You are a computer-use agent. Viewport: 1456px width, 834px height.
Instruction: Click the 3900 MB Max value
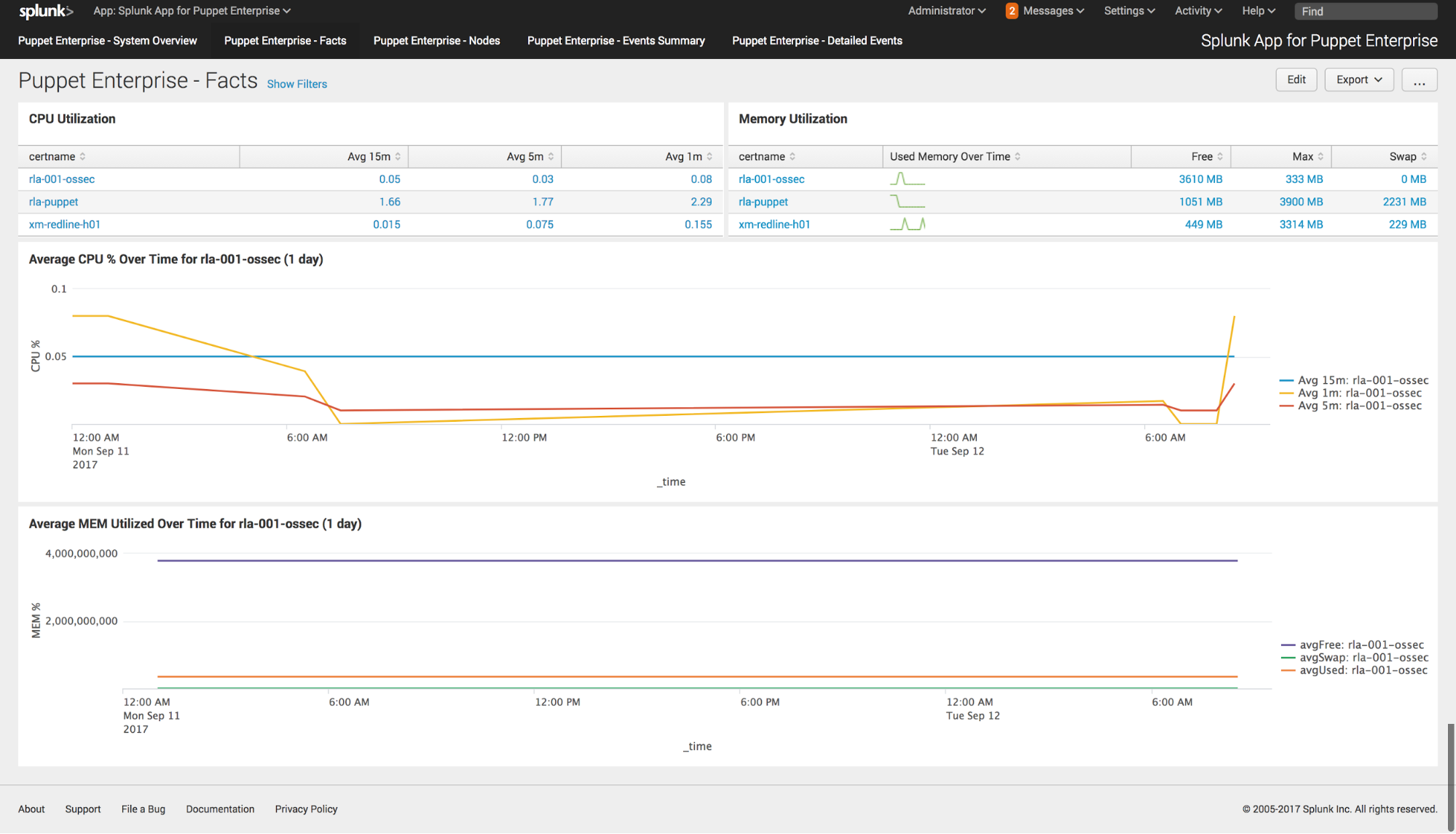[1301, 202]
